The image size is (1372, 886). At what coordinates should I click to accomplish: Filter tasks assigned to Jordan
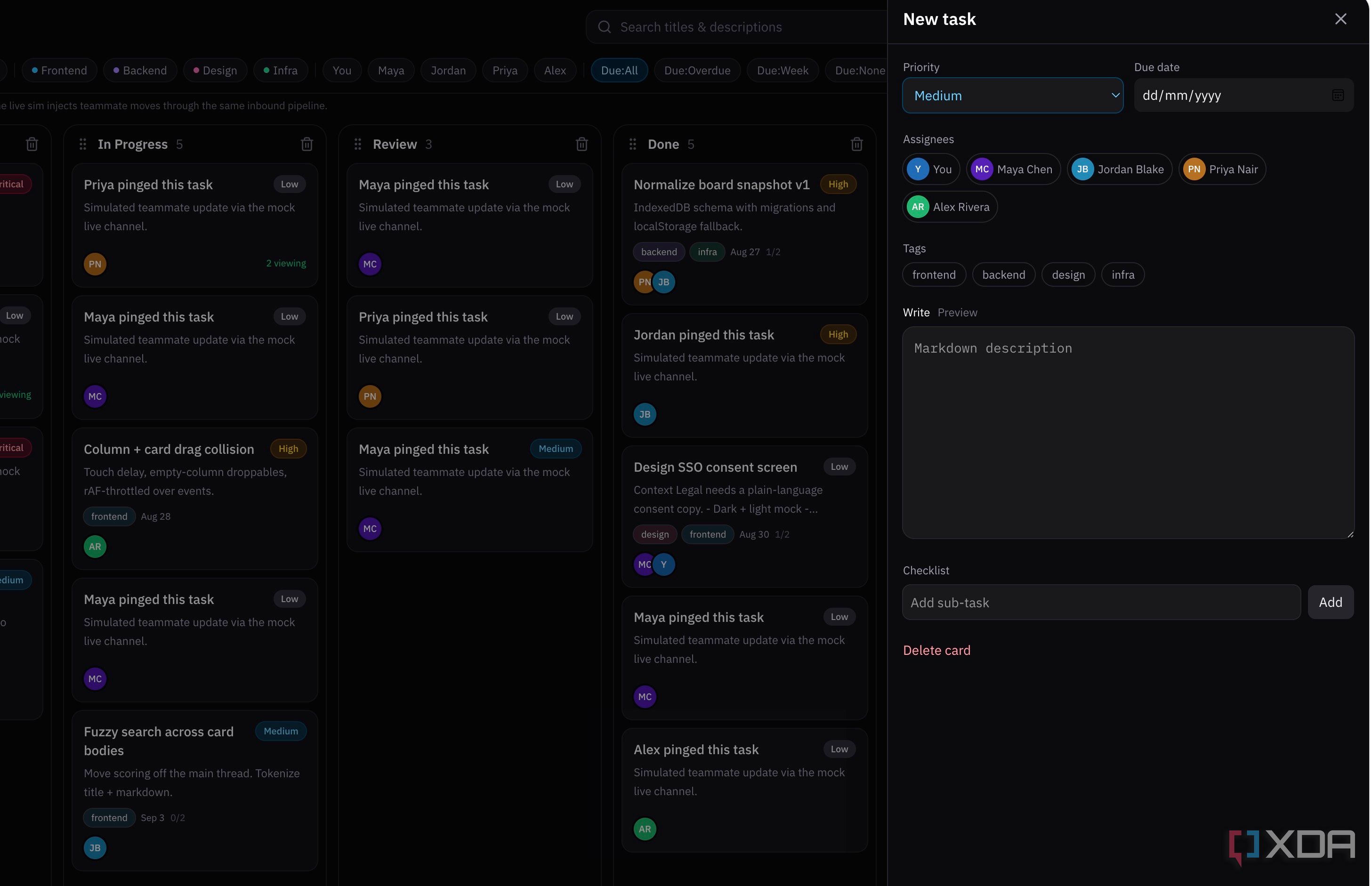click(448, 70)
